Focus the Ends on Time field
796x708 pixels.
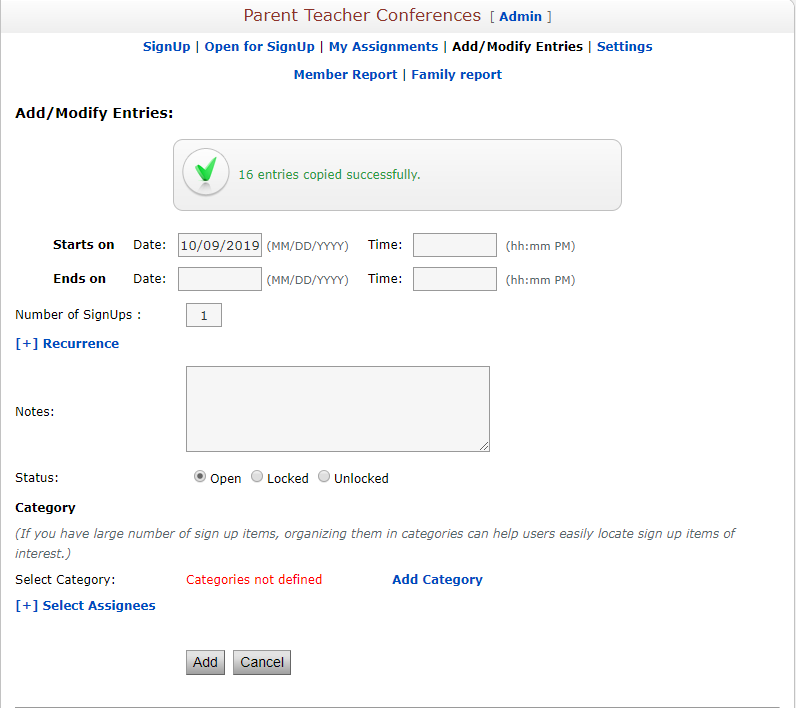coord(455,279)
